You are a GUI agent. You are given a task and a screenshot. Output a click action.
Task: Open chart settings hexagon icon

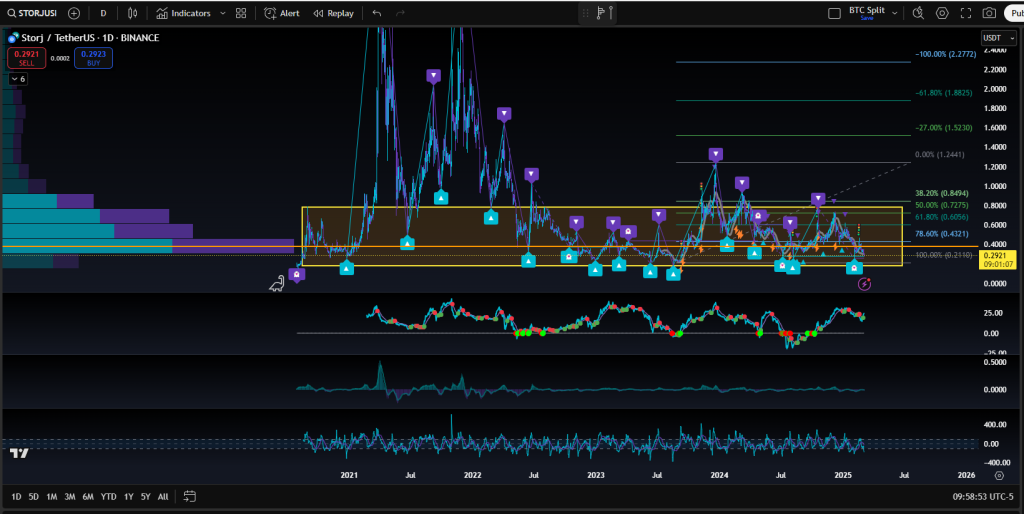click(942, 13)
